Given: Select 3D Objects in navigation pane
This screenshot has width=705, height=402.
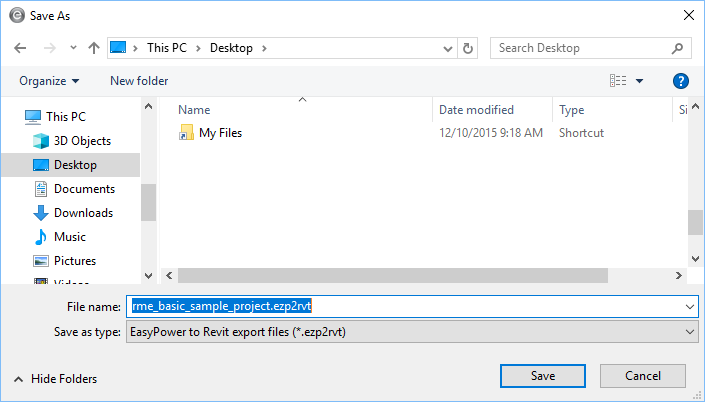Looking at the screenshot, I should (x=82, y=141).
